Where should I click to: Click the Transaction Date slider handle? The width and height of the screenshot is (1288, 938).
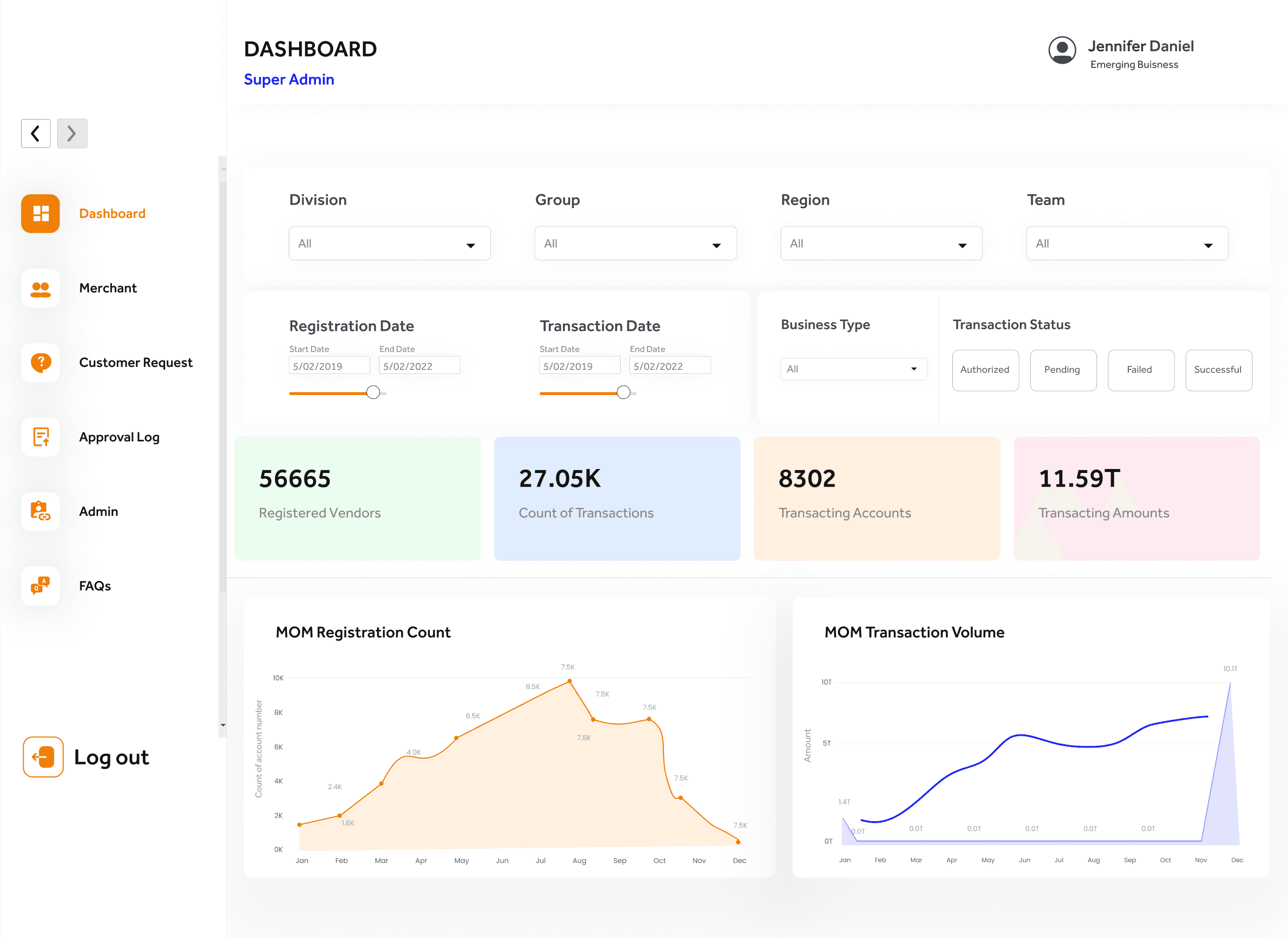tap(624, 393)
